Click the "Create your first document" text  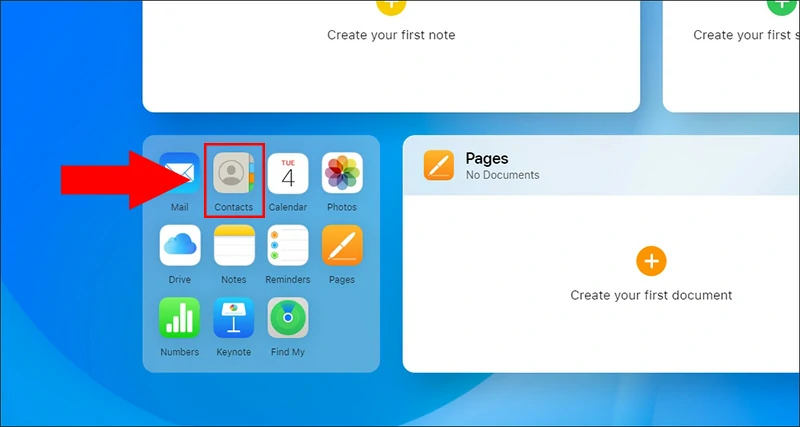[651, 295]
